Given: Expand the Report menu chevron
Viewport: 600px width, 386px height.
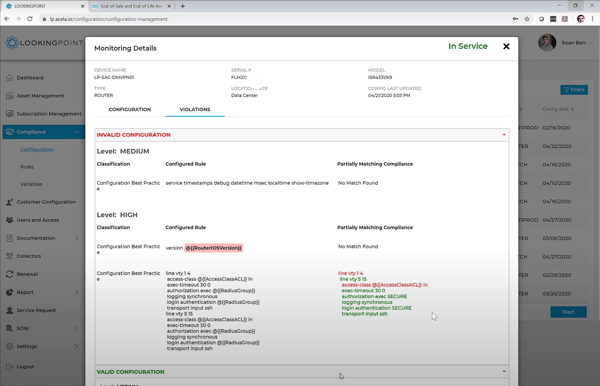Looking at the screenshot, I should (76, 292).
